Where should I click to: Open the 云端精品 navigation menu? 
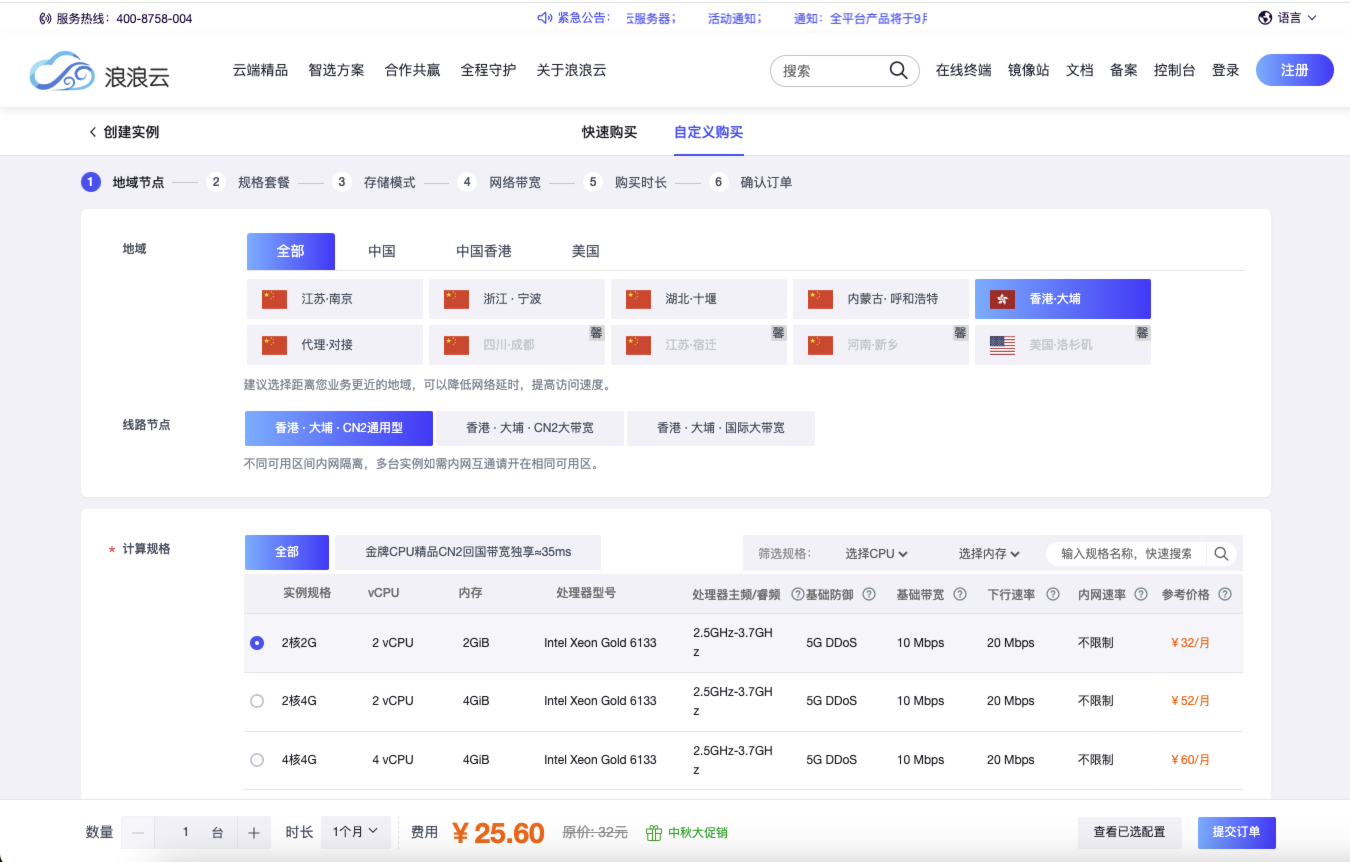(260, 70)
